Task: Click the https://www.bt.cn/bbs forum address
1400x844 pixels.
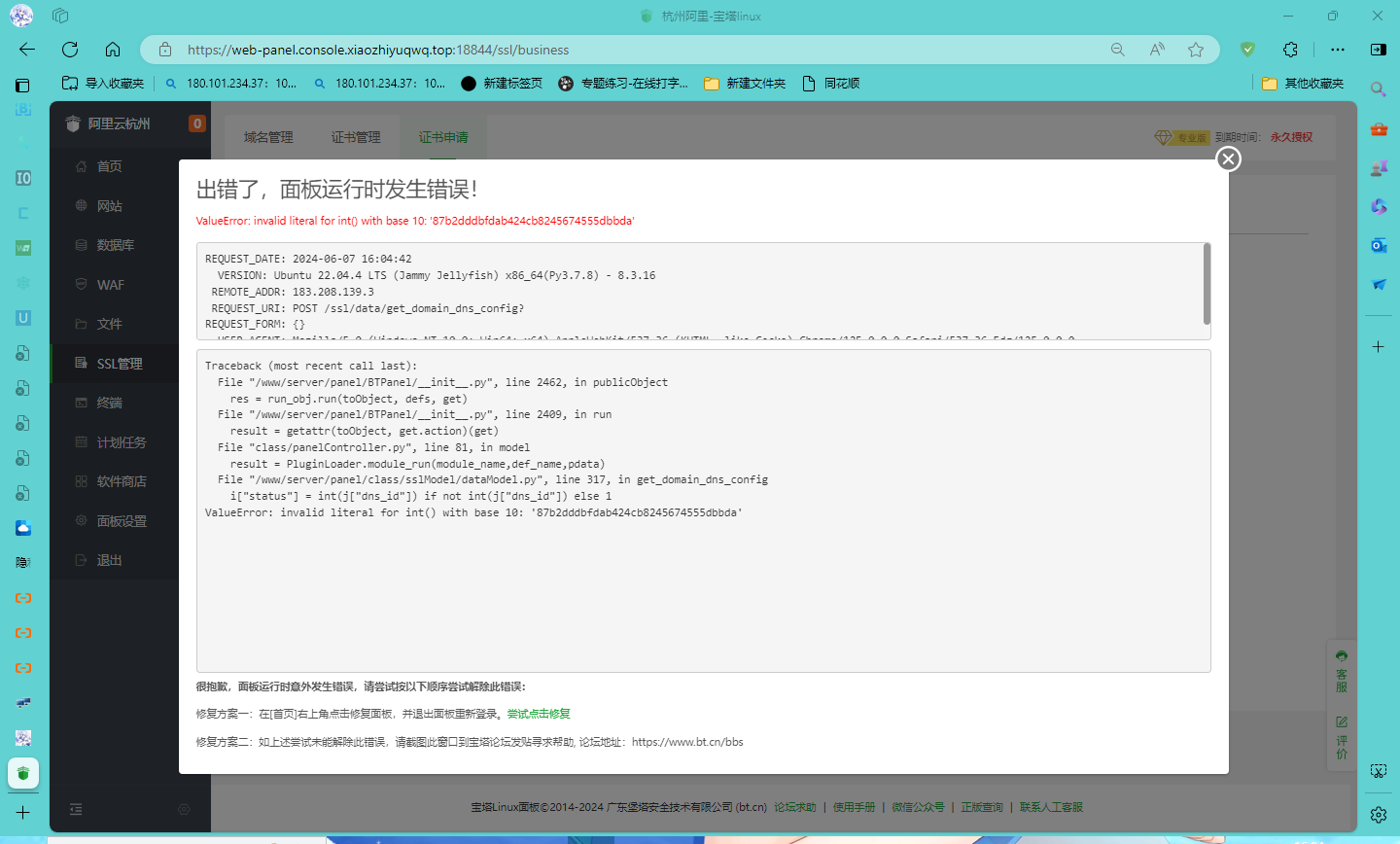Action: 687,742
